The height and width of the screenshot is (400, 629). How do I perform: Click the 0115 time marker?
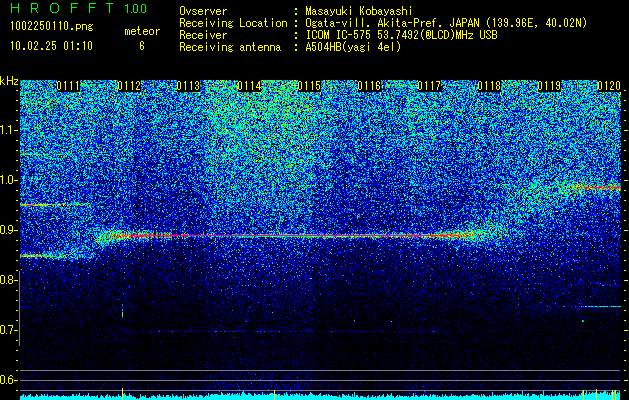pos(309,86)
